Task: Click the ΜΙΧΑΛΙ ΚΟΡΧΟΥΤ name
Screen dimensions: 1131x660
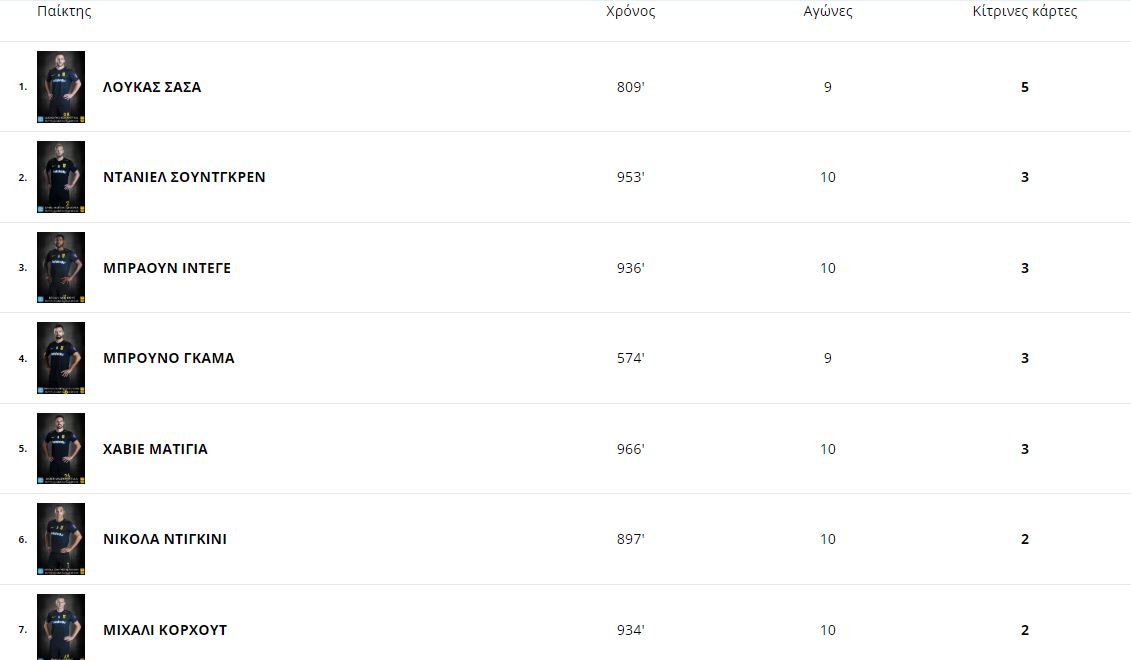Action: point(165,630)
